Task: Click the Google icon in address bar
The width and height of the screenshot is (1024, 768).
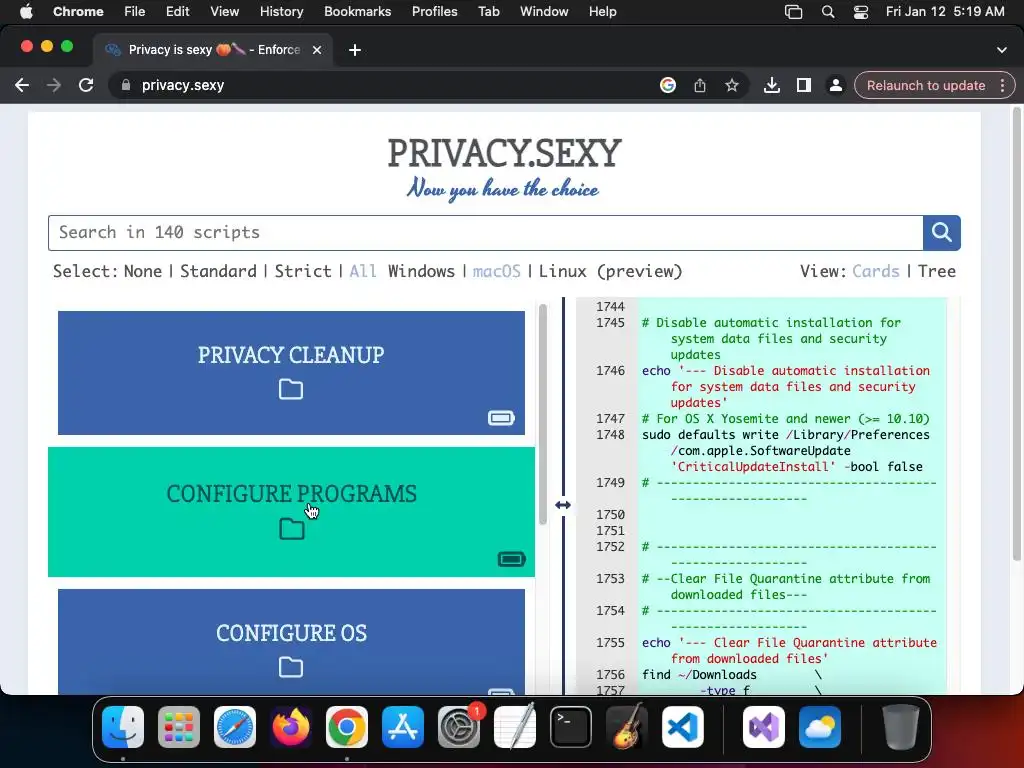Action: click(x=667, y=86)
